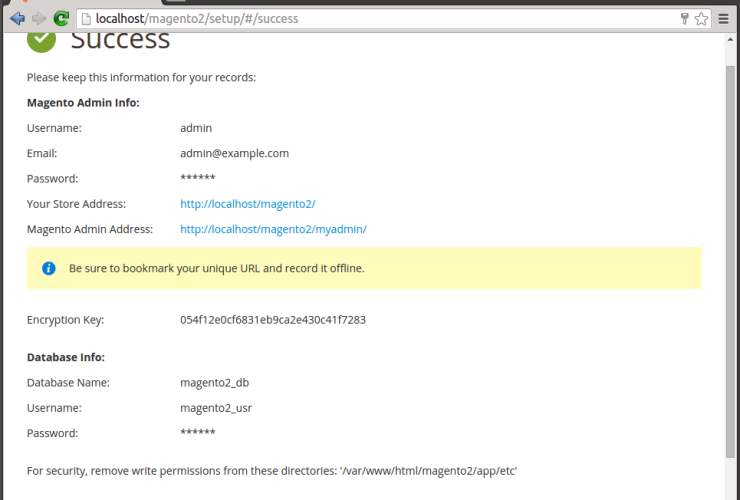Viewport: 740px width, 500px height.
Task: Click the green Success checkmark icon
Action: tap(41, 40)
